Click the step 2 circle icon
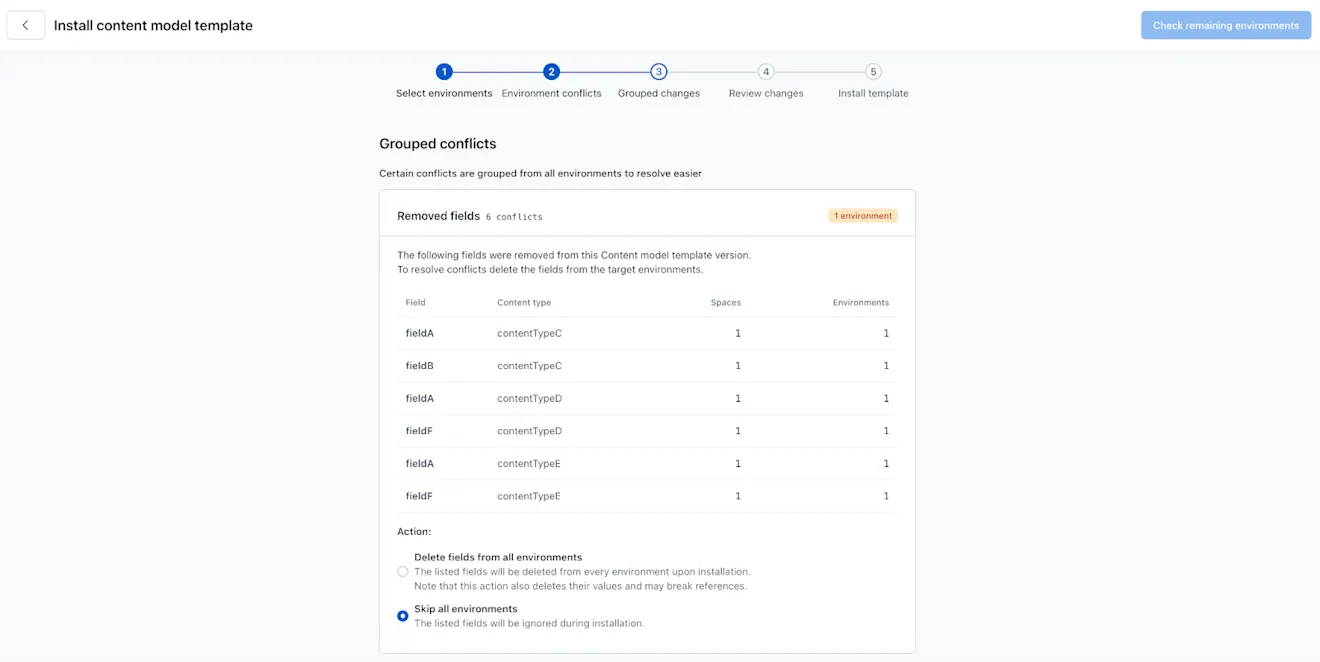1320x662 pixels. pyautogui.click(x=551, y=71)
